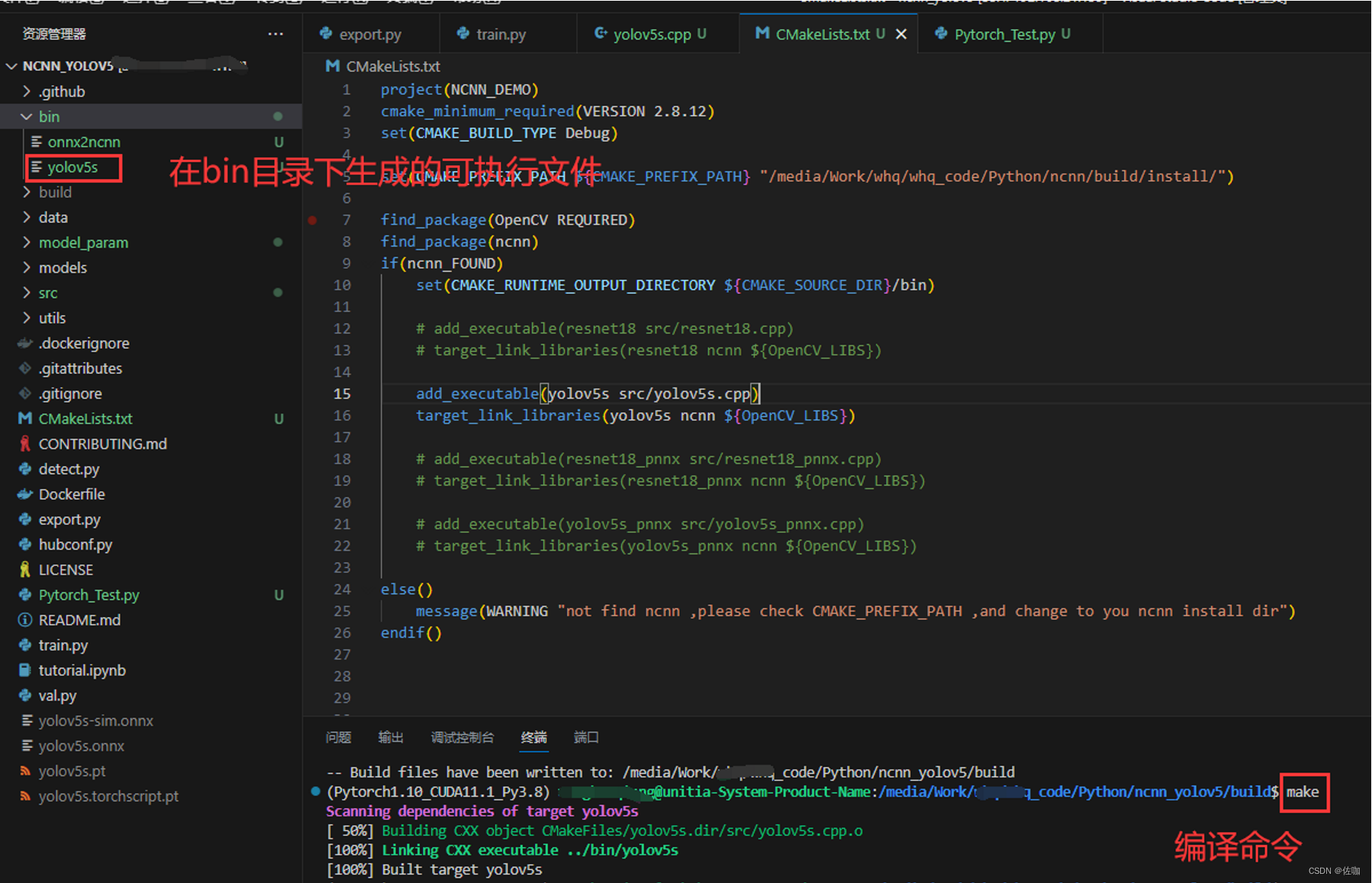Select the 终端 terminal panel tab
1372x883 pixels.
(x=534, y=737)
